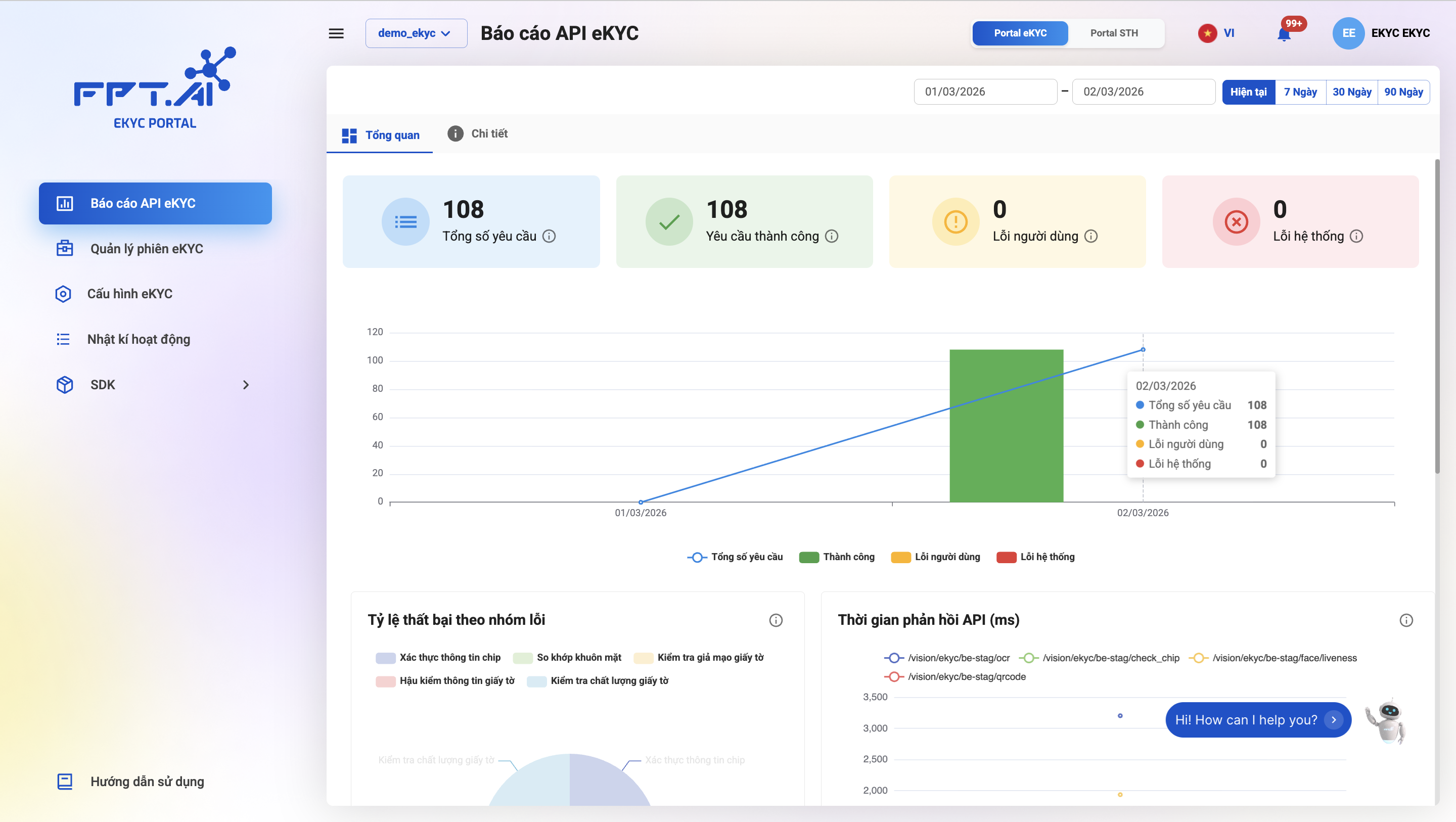Toggle Thành công chart legend series
1456x822 pixels.
(837, 558)
